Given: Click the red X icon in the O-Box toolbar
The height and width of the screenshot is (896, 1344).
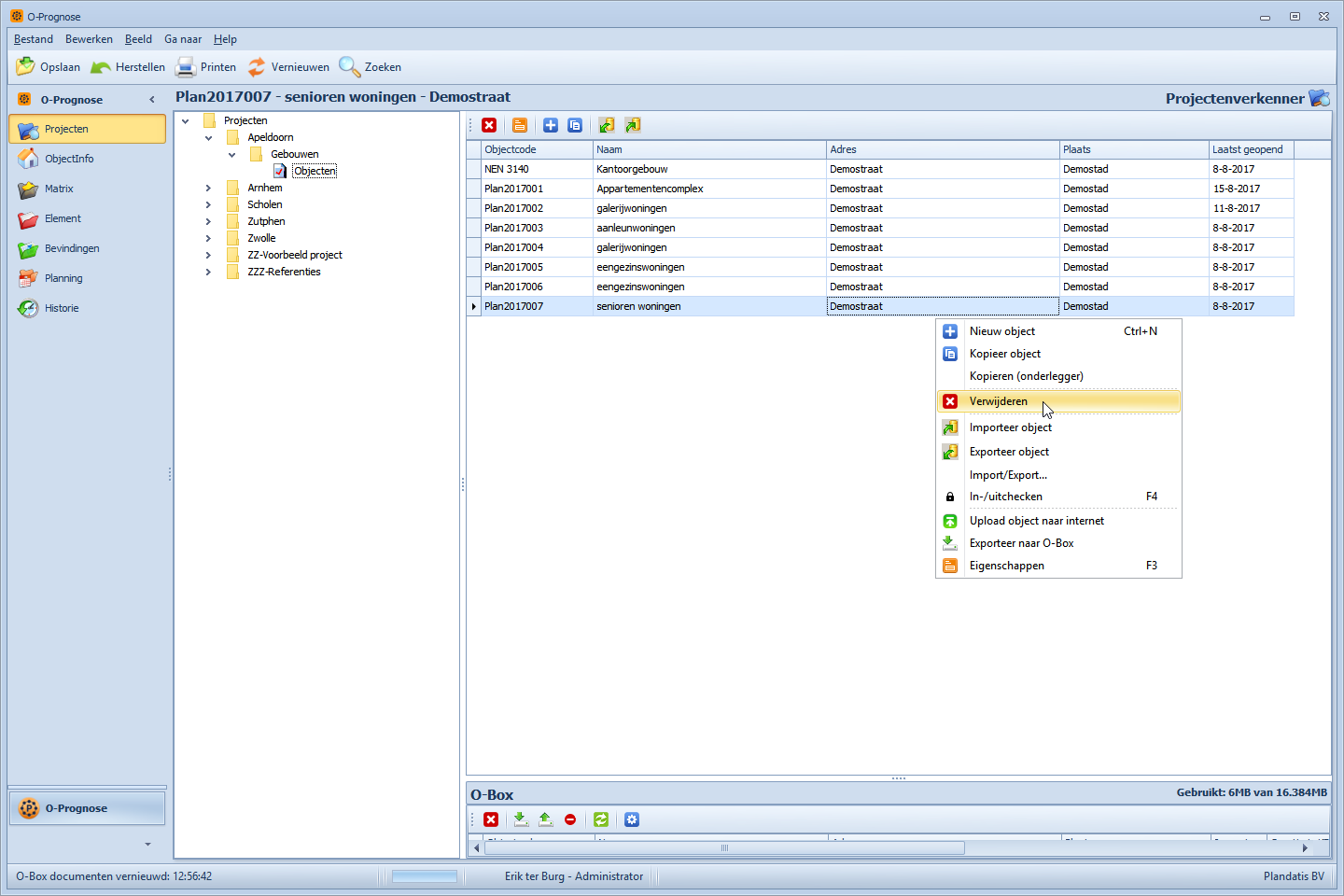Looking at the screenshot, I should point(491,819).
